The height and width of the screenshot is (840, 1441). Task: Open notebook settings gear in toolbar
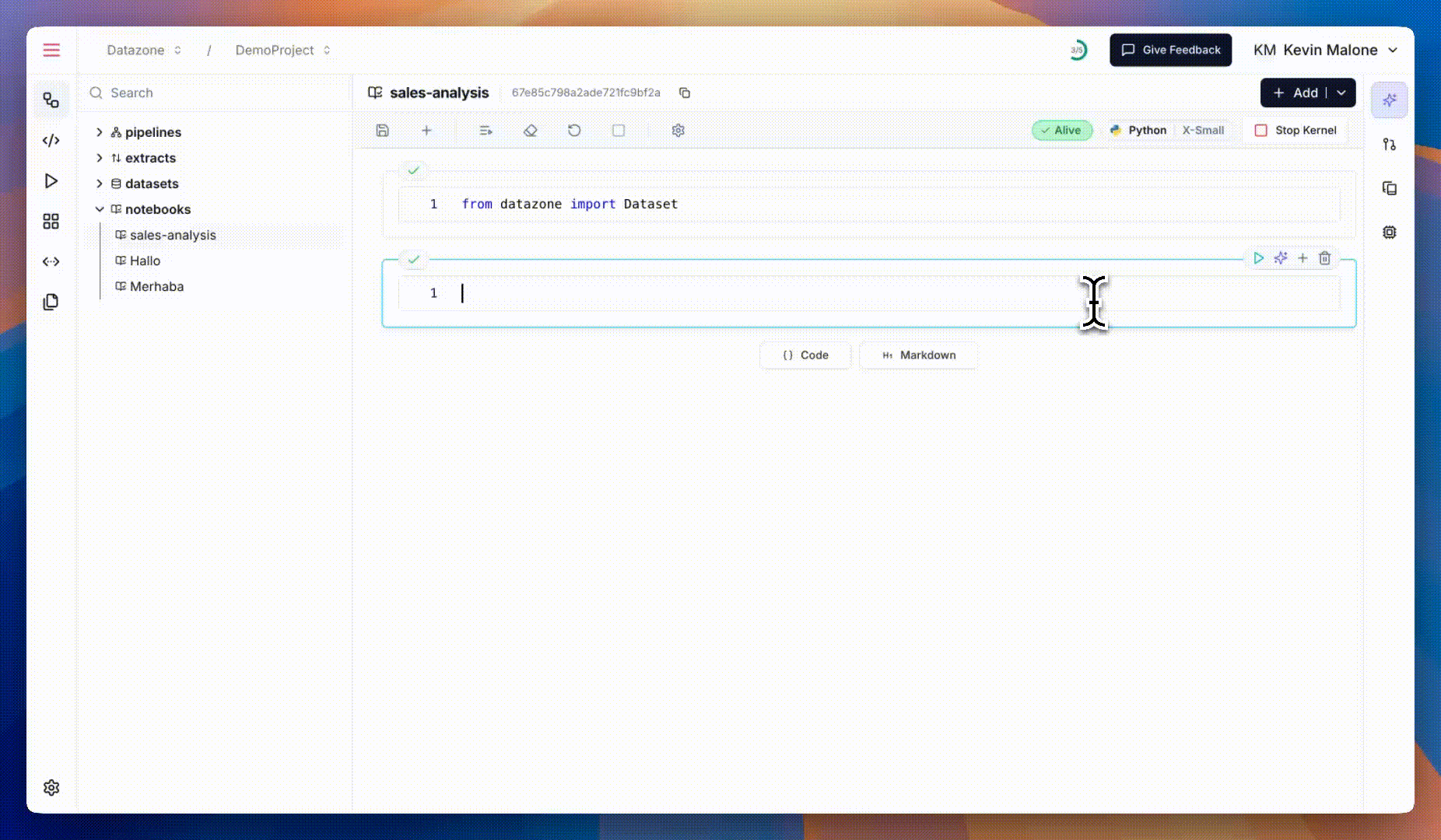pyautogui.click(x=678, y=131)
